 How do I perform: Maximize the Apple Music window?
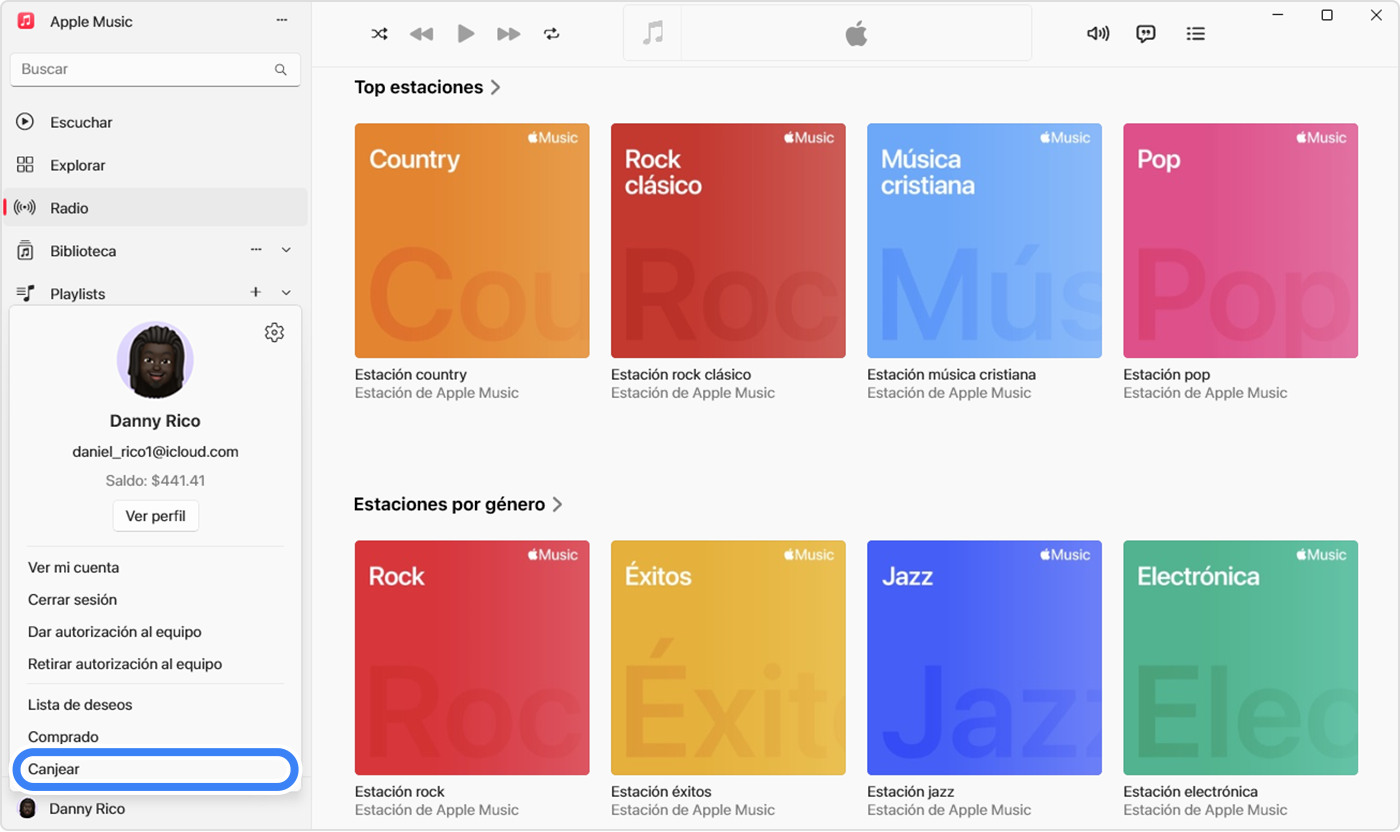pyautogui.click(x=1327, y=15)
